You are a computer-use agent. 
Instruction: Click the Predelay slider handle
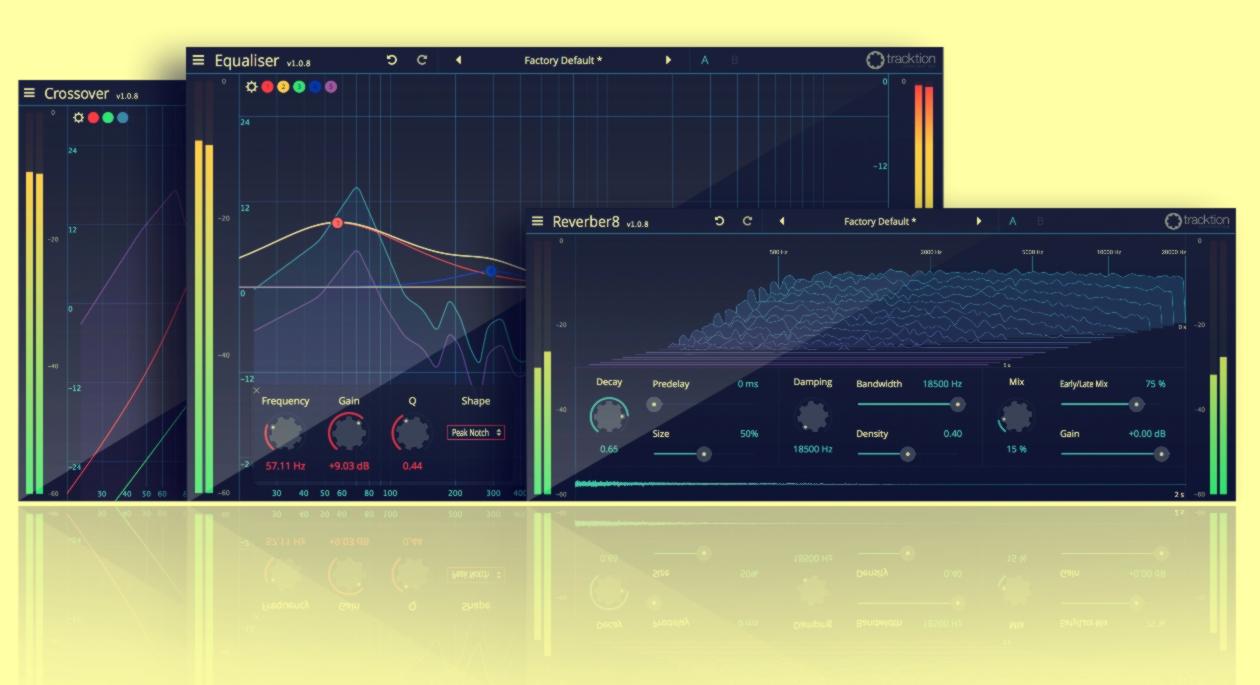654,404
